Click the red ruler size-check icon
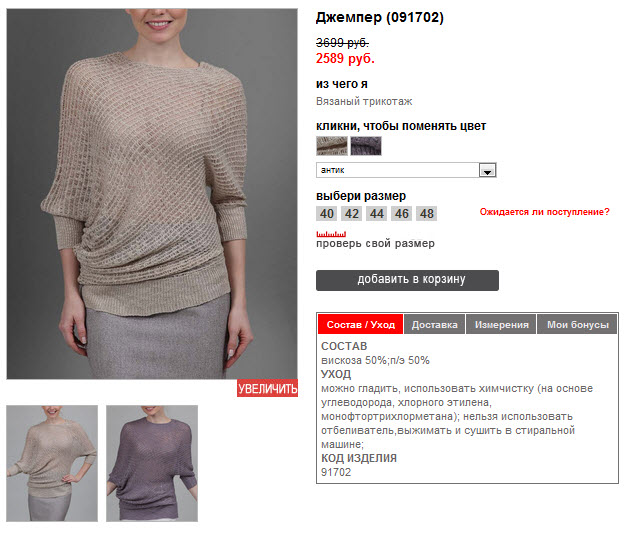 click(x=331, y=234)
